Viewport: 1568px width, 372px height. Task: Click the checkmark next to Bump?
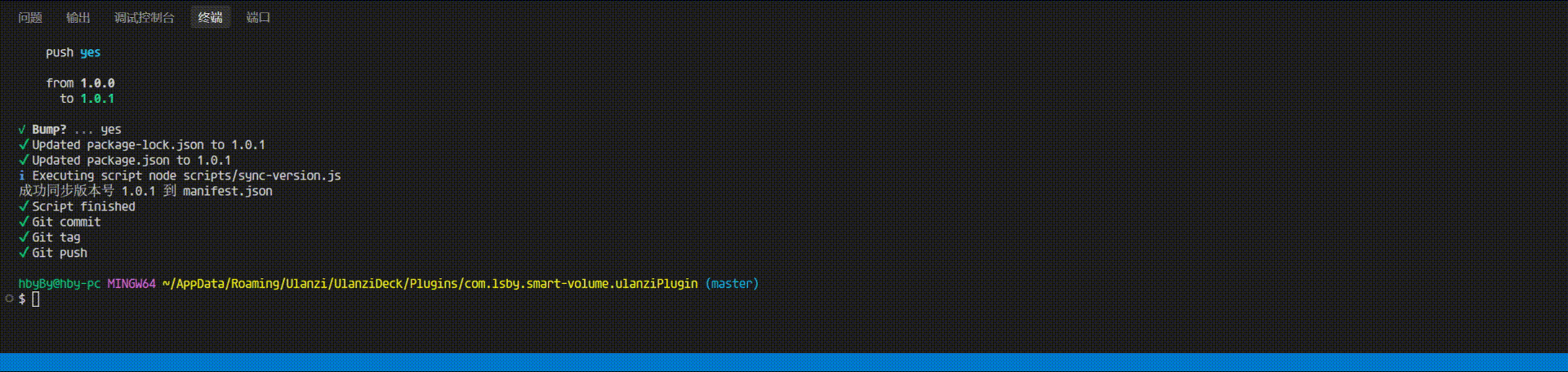(x=22, y=129)
